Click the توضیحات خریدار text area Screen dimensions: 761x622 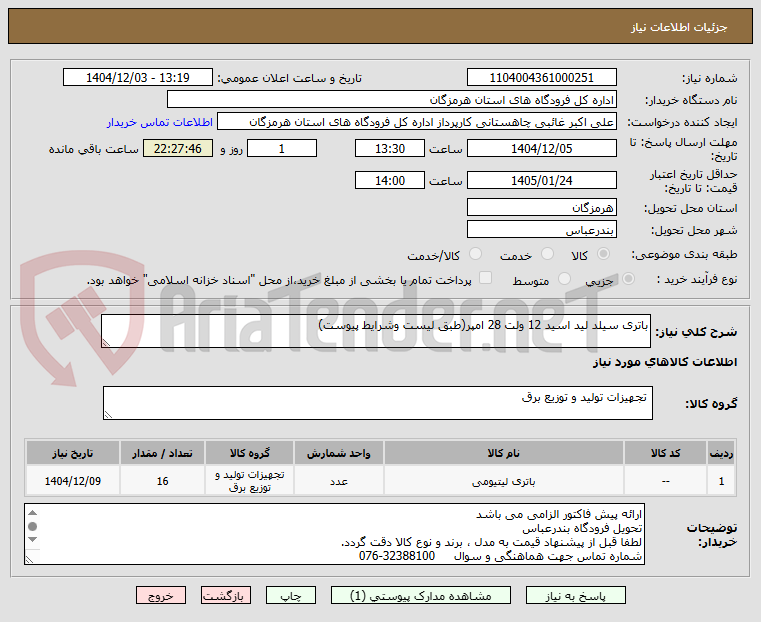click(334, 534)
